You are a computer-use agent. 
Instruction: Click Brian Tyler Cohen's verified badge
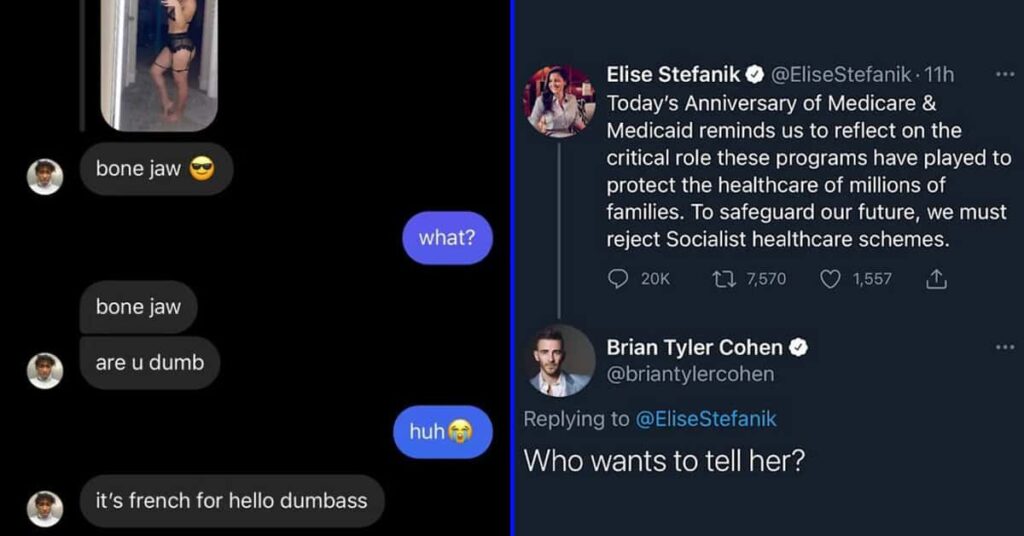pyautogui.click(x=798, y=347)
